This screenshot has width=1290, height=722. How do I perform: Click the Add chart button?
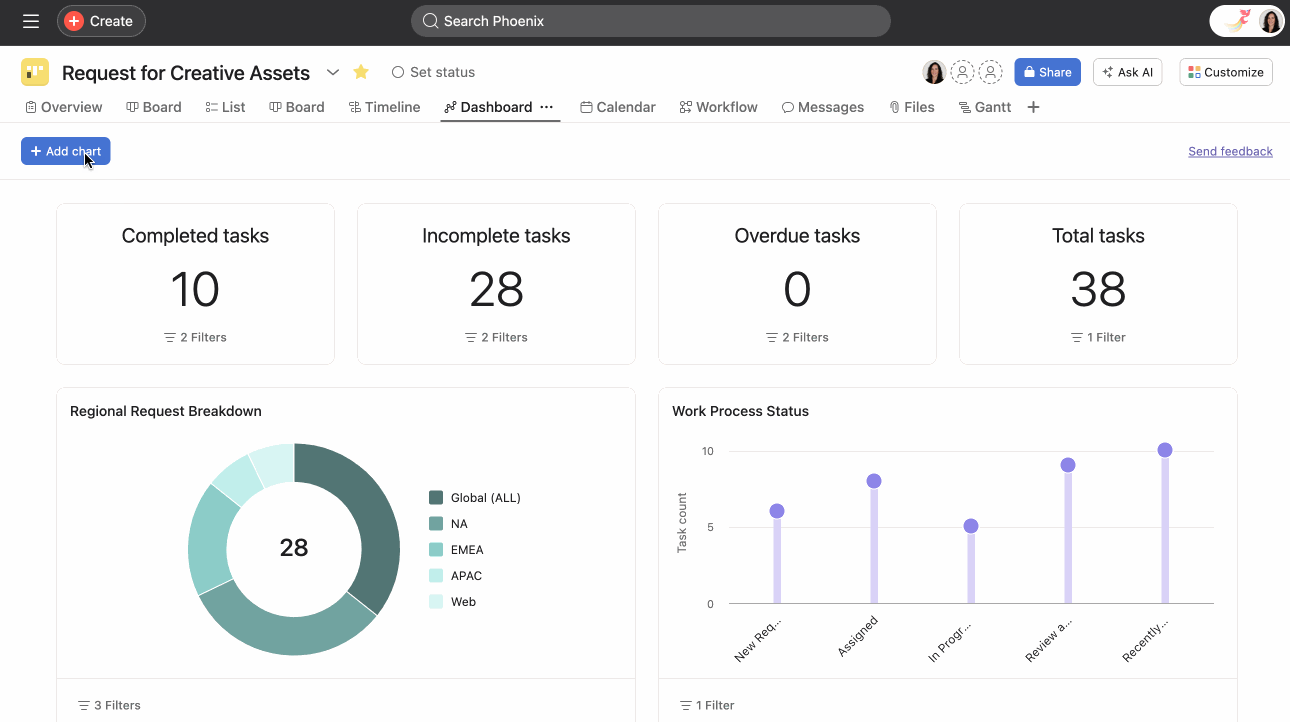(65, 151)
